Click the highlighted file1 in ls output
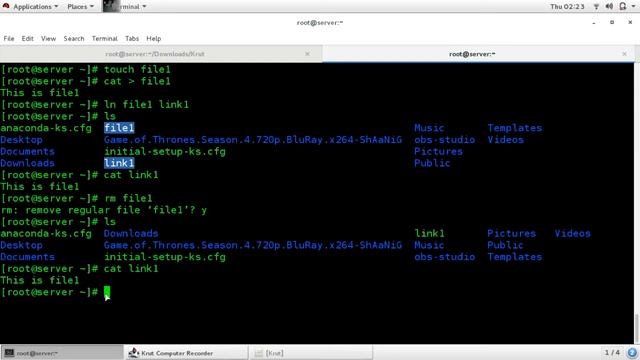 pyautogui.click(x=119, y=128)
